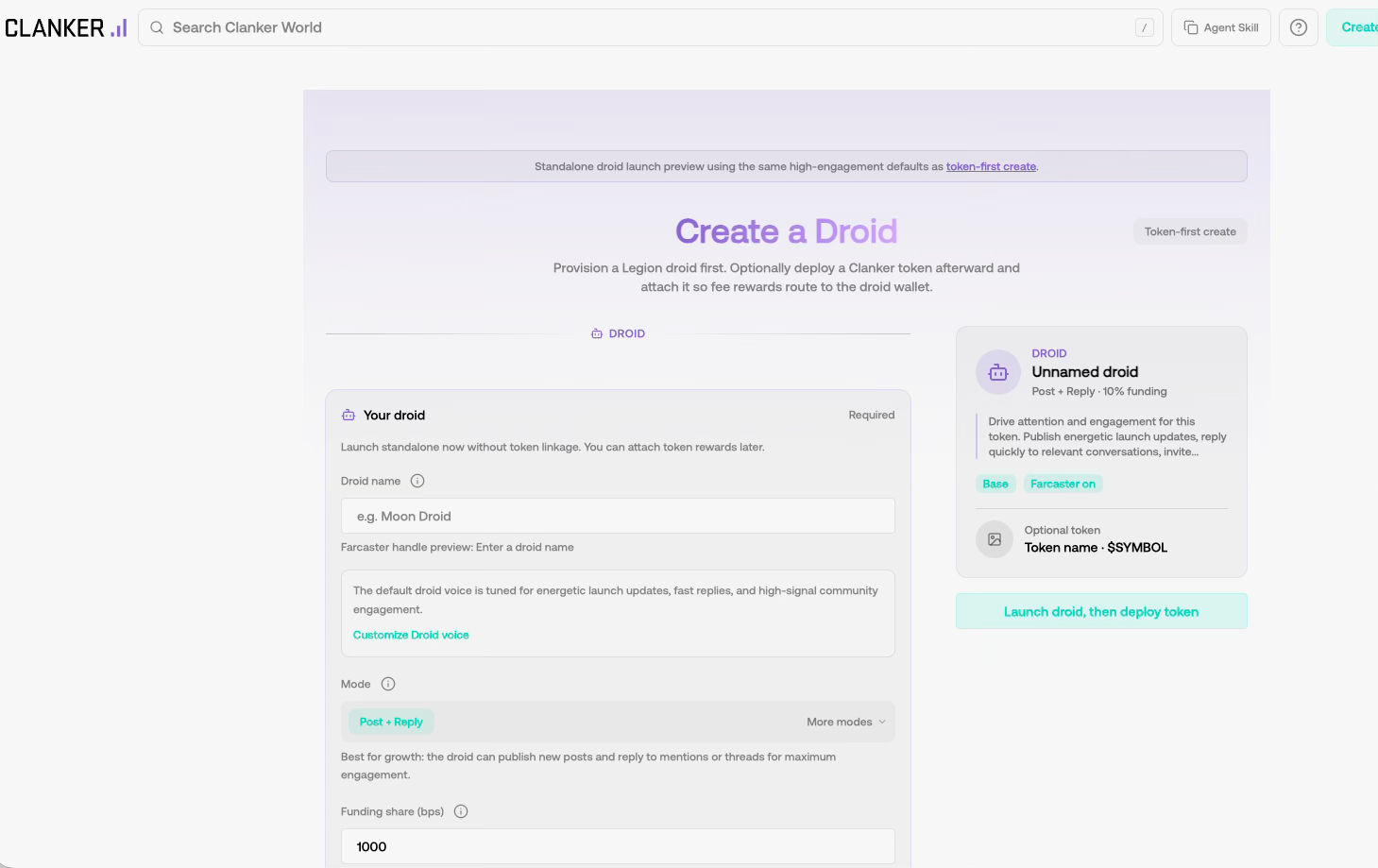Click Post + Reply · 10% funding text
1378x868 pixels.
[x=1099, y=391]
